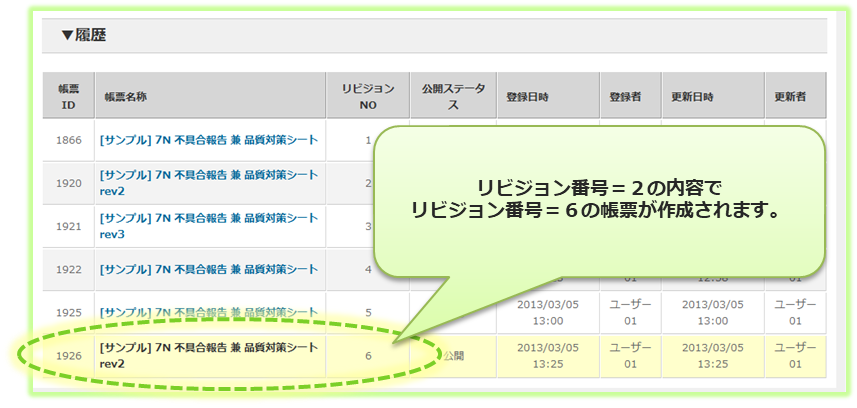Click the 更新者 column header
This screenshot has width=857, height=408.
pos(790,98)
